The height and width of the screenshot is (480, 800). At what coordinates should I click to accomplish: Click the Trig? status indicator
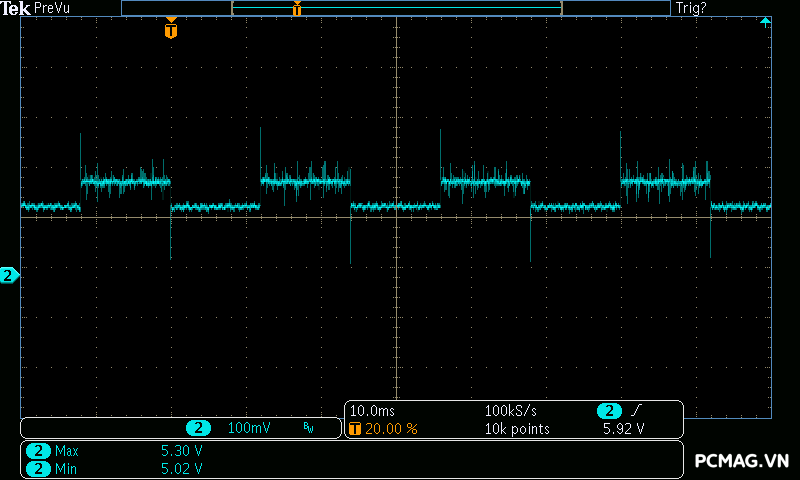click(690, 8)
